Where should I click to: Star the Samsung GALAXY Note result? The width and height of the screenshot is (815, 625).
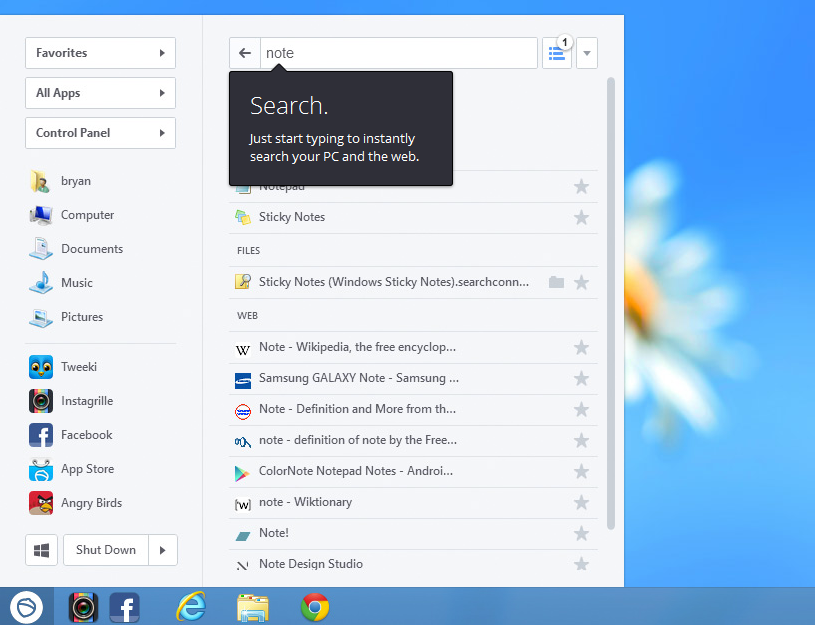pos(581,379)
